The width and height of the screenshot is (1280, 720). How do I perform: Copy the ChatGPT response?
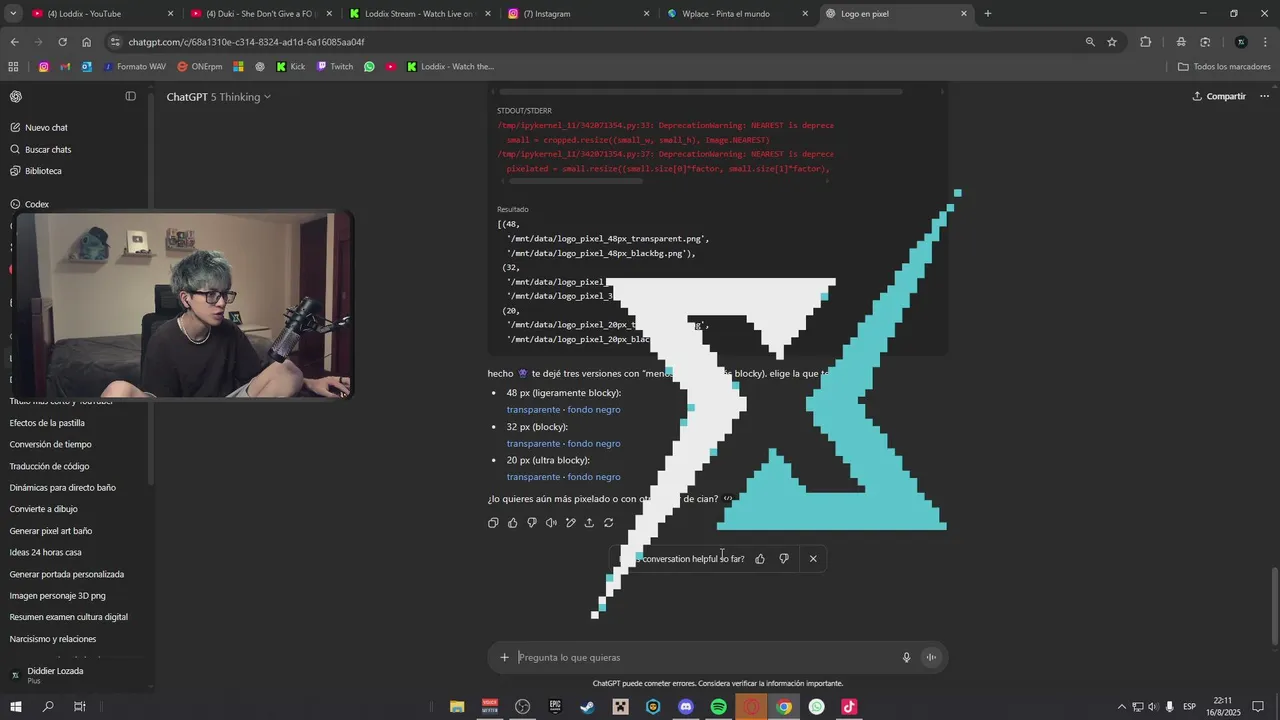(x=493, y=523)
